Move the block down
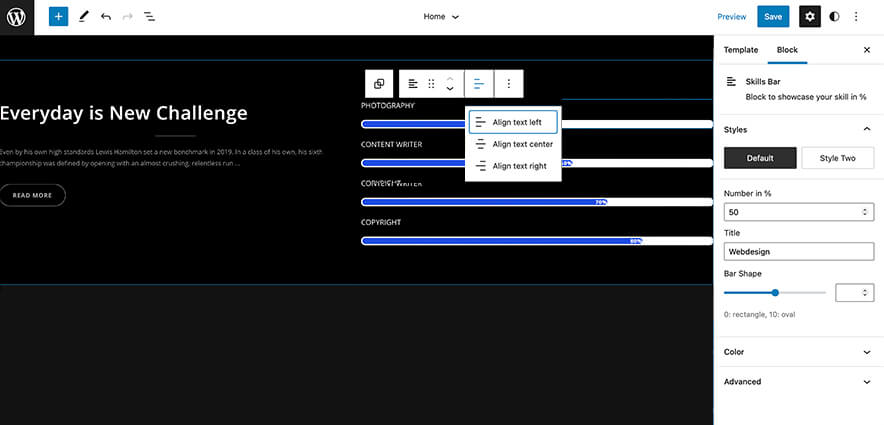The image size is (884, 425). tap(450, 89)
